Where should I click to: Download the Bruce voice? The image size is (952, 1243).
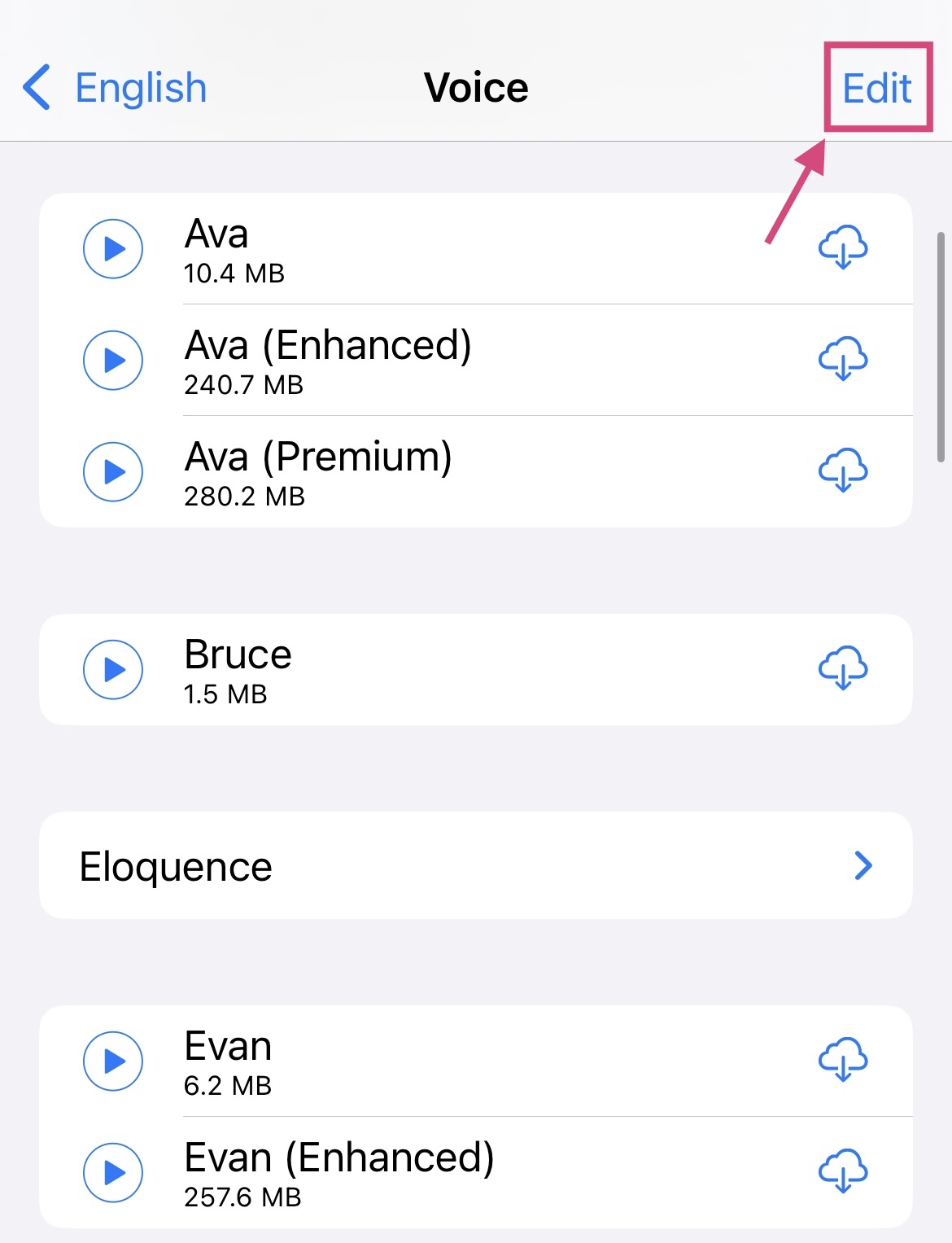tap(843, 668)
